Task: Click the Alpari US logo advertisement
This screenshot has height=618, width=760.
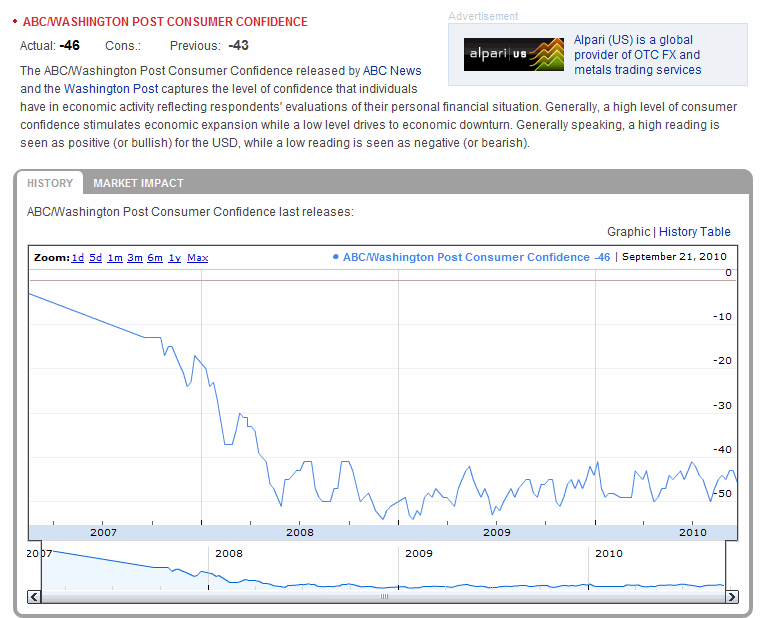Action: pos(514,54)
